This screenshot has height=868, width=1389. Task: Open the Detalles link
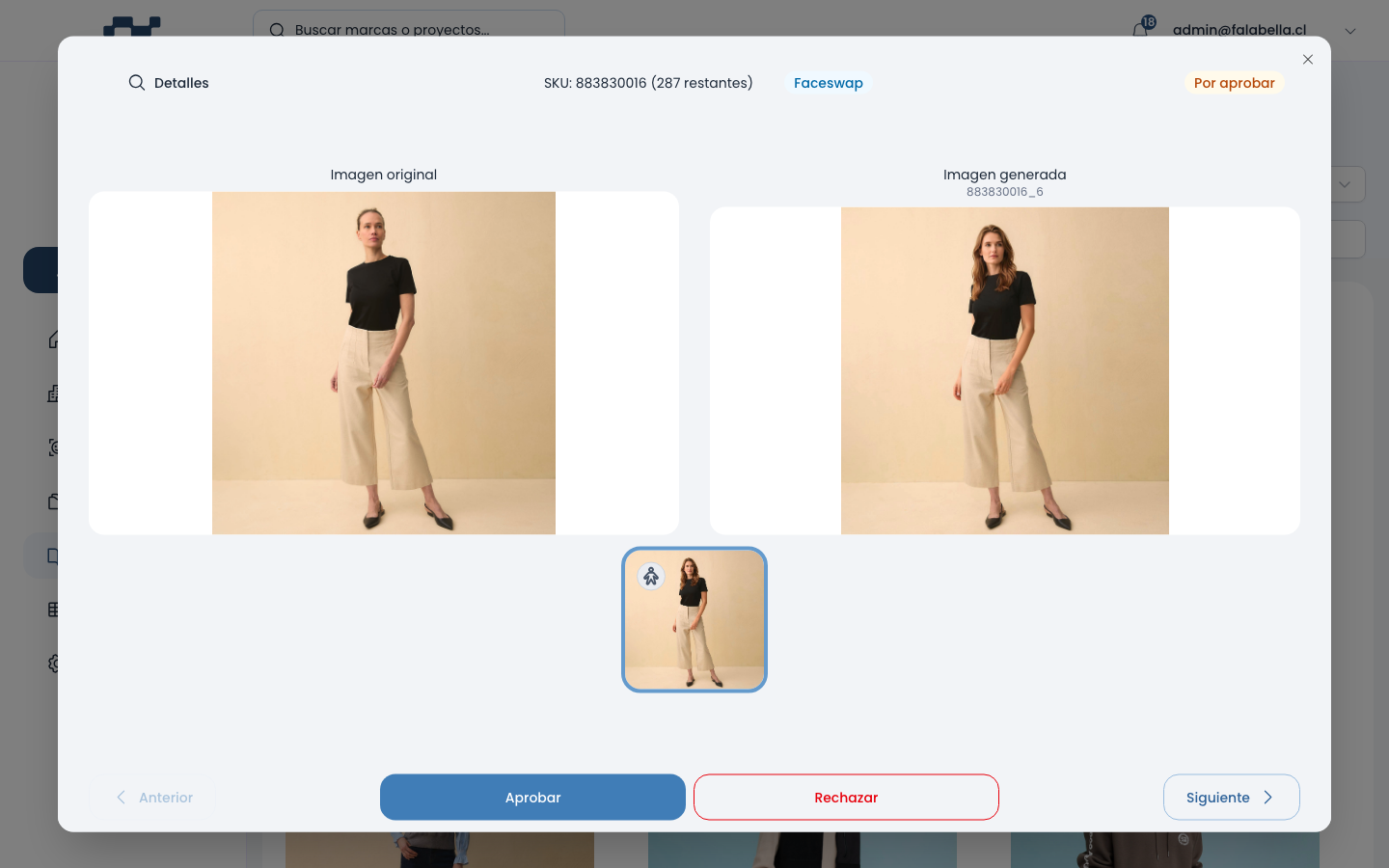(x=169, y=83)
